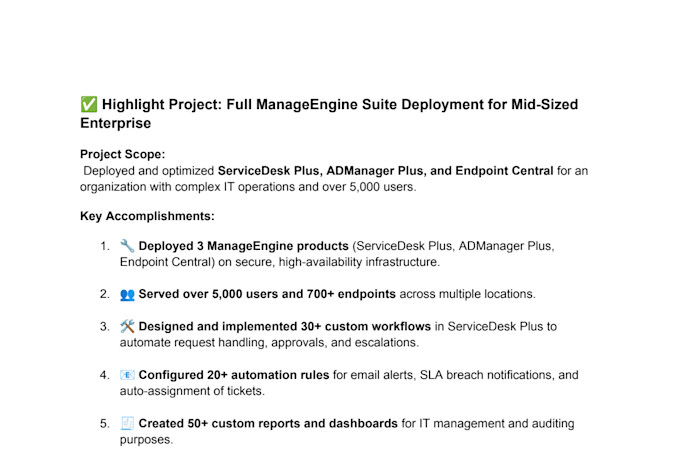Click the chart emoji in item 5
The image size is (680, 459).
pyautogui.click(x=127, y=423)
